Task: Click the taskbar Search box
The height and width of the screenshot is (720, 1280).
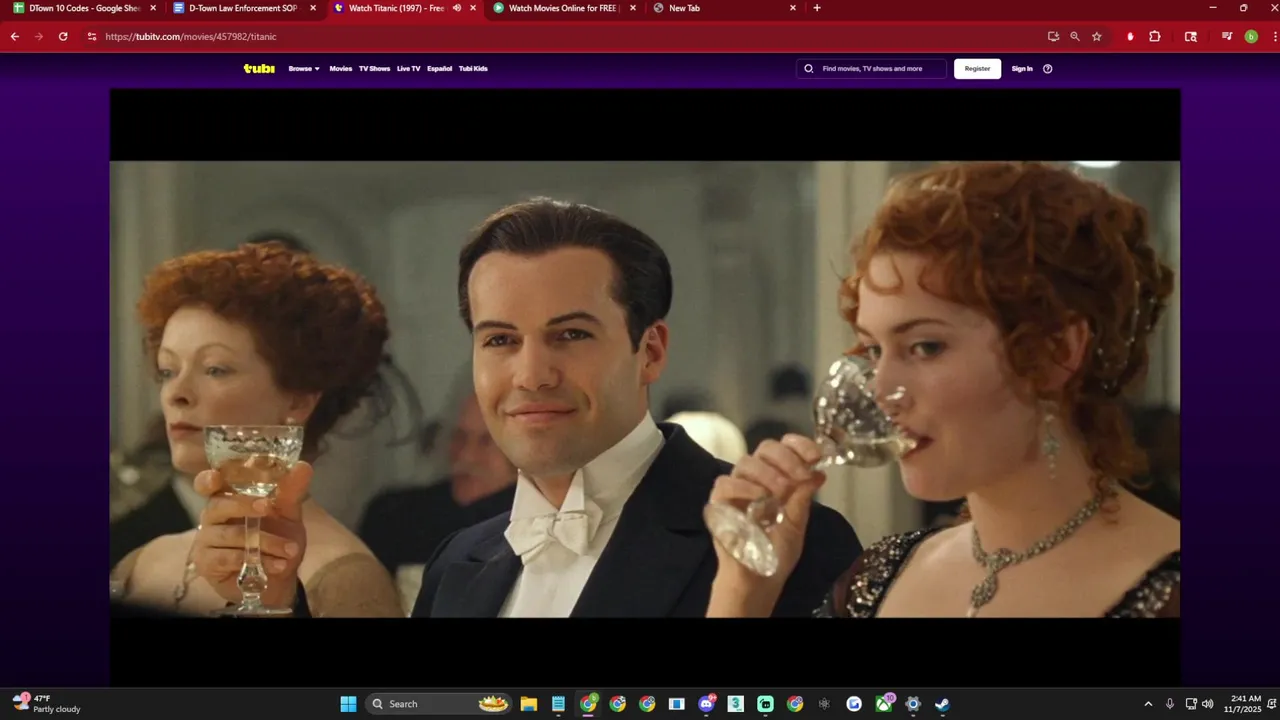Action: (439, 704)
